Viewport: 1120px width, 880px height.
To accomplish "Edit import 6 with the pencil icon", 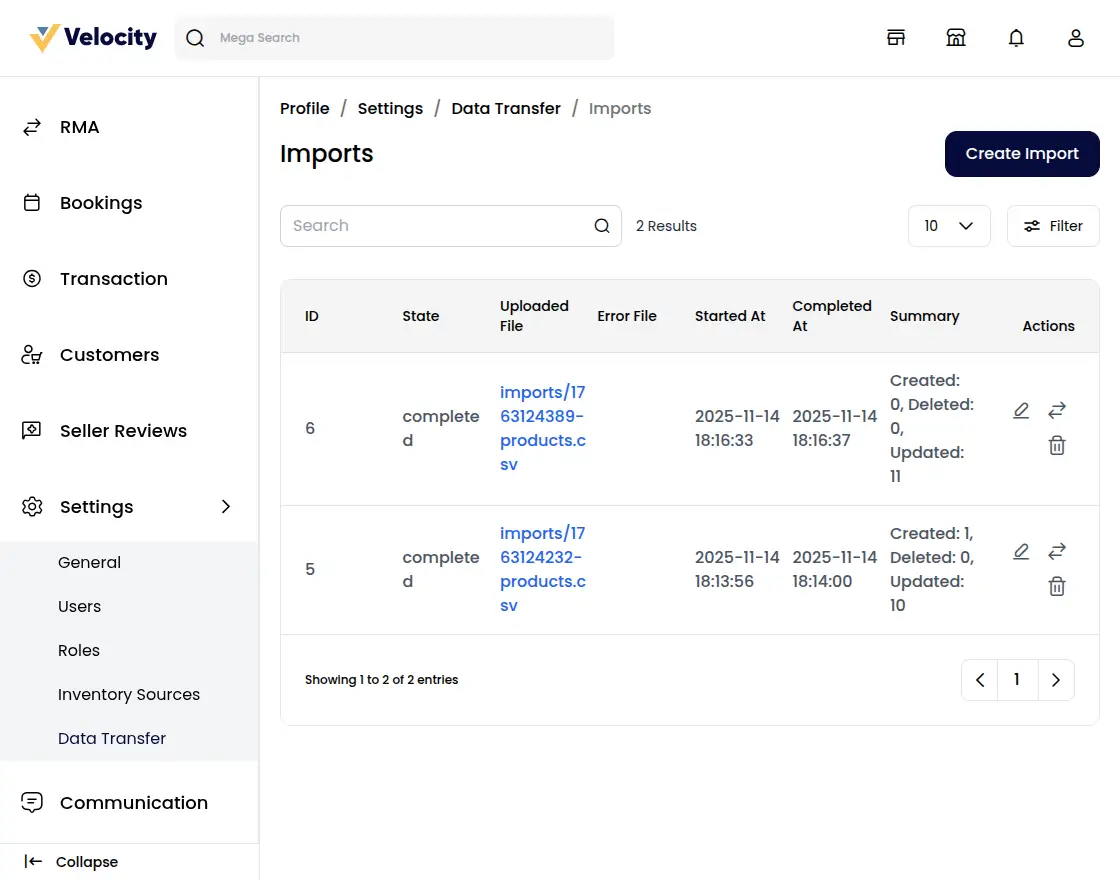I will pos(1021,410).
